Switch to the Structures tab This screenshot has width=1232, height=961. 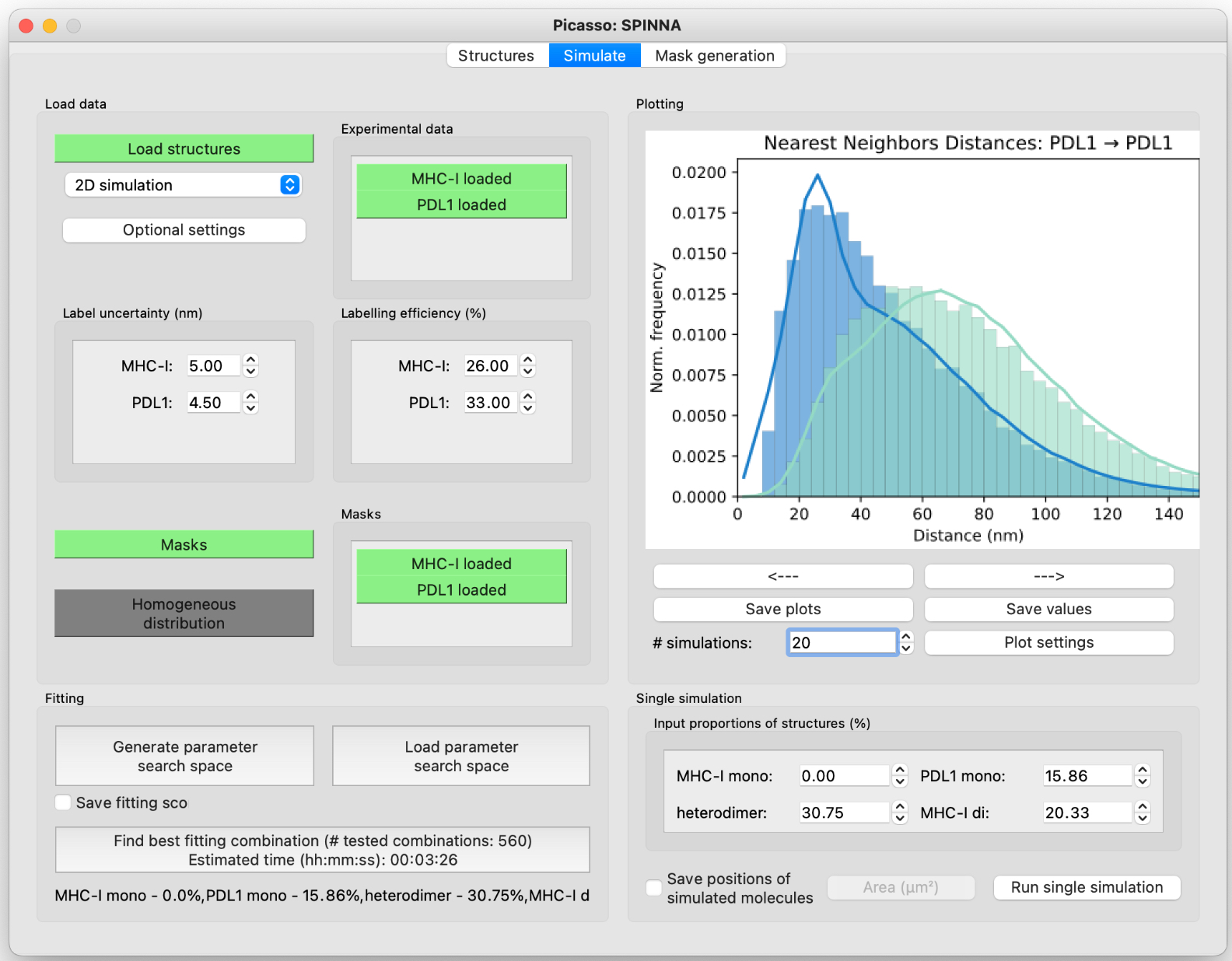(x=496, y=56)
